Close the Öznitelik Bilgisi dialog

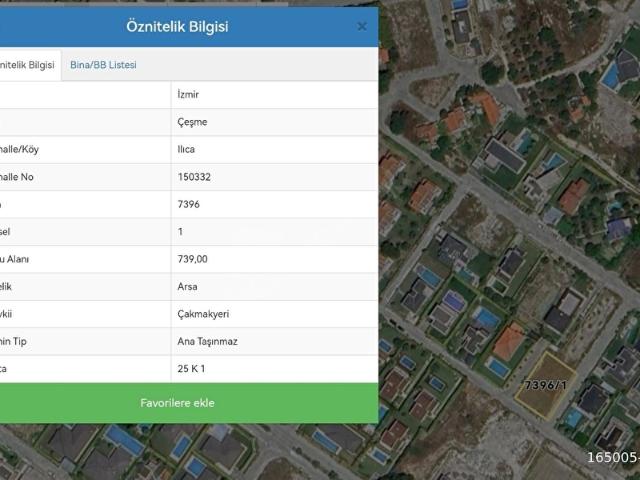362,27
